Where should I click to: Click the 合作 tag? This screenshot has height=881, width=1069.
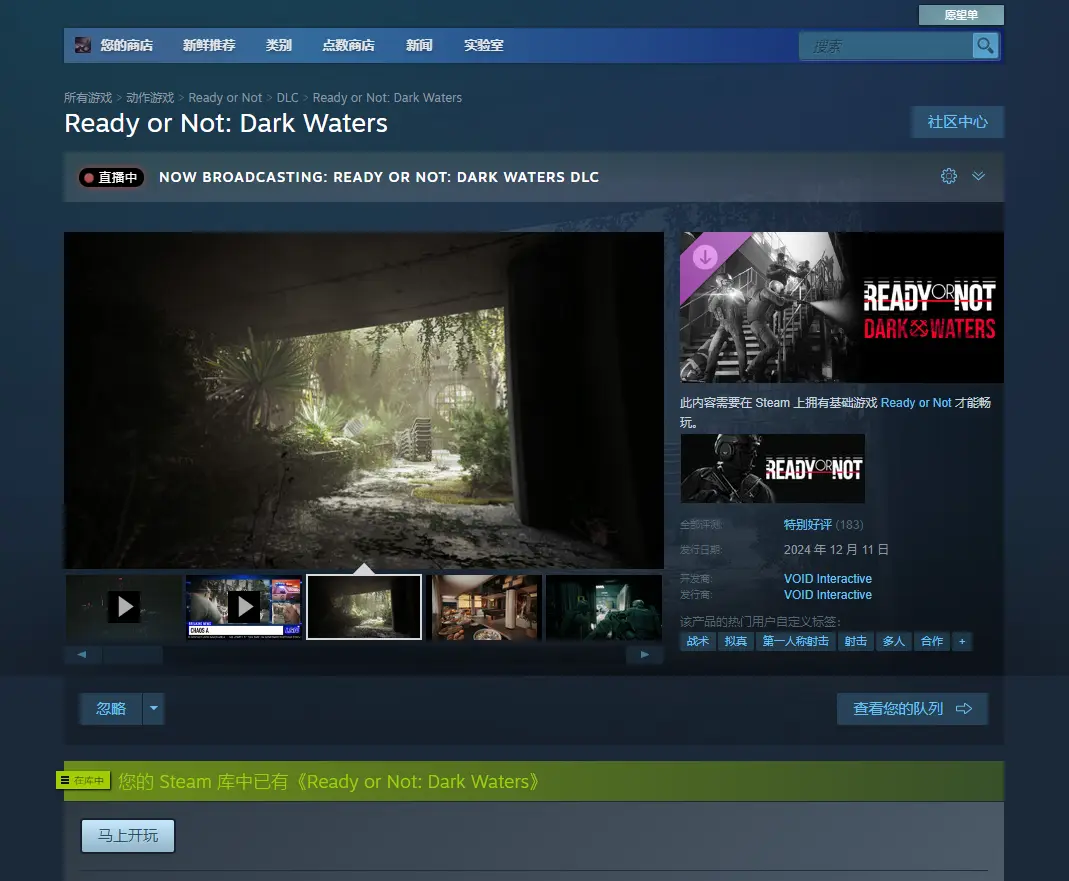click(932, 641)
